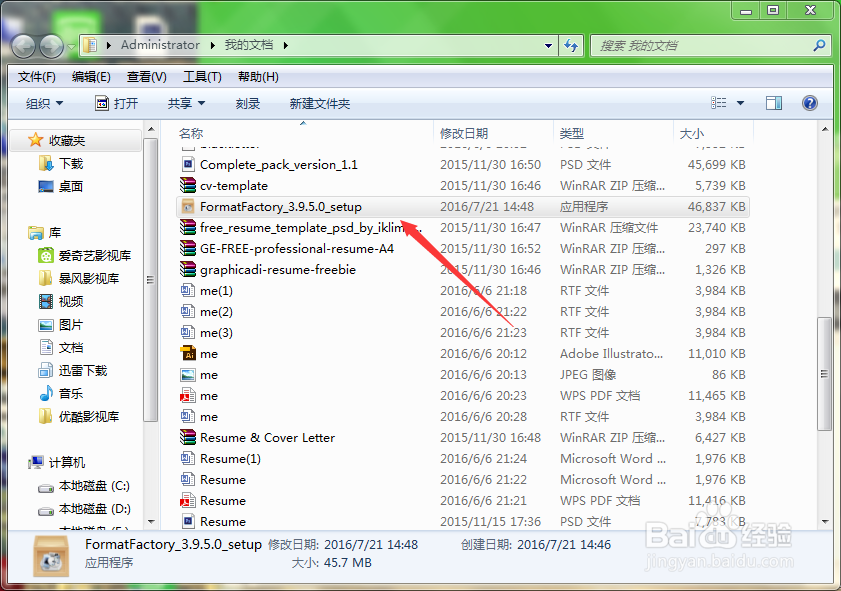841x591 pixels.
Task: Click the 本地磁盘 (D:) drive icon
Action: pyautogui.click(x=46, y=510)
